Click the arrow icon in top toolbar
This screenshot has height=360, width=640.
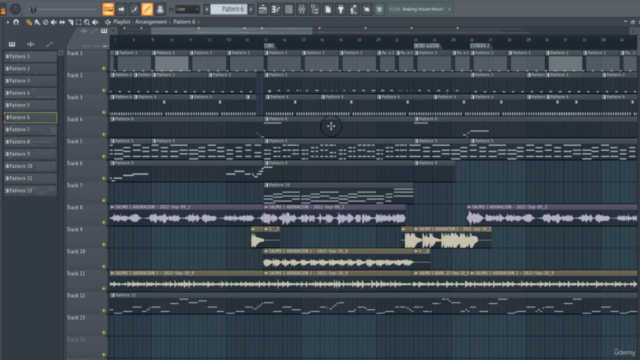[x=121, y=9]
